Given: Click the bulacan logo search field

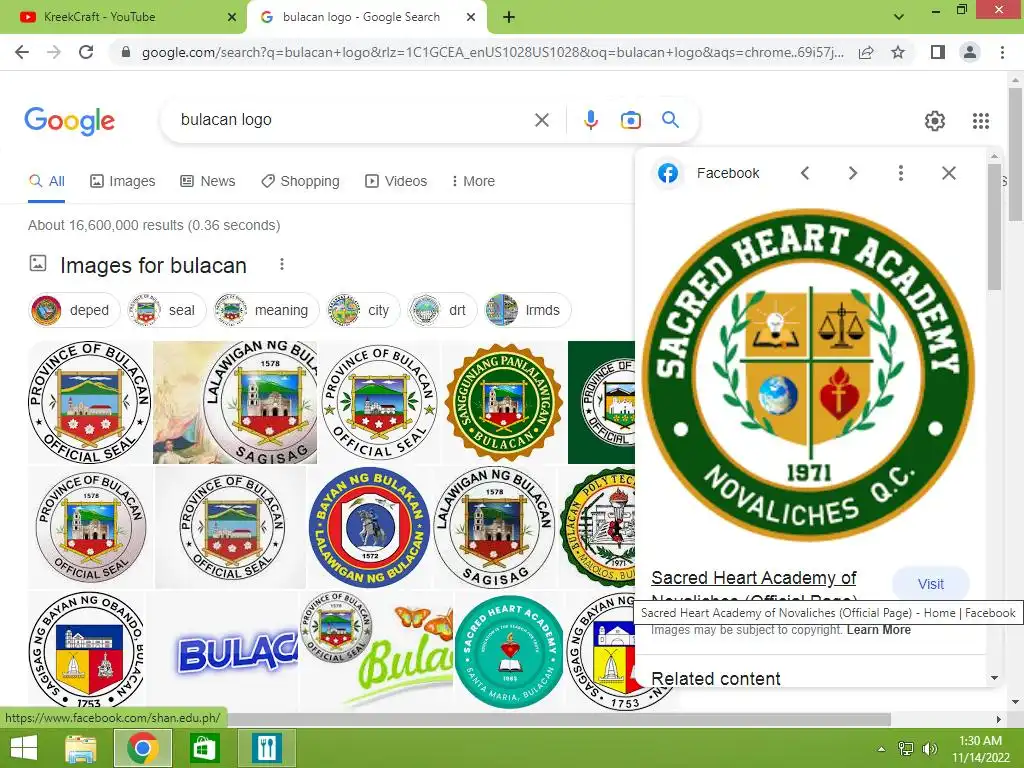Looking at the screenshot, I should 353,120.
